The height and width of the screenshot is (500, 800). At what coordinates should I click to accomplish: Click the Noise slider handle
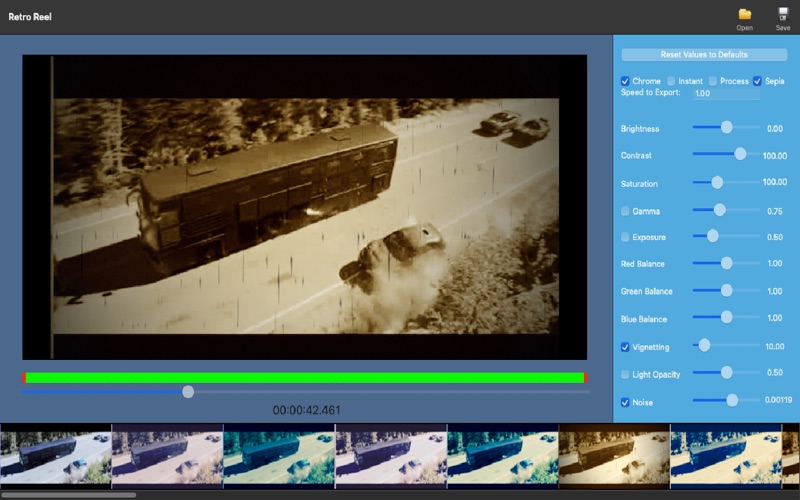732,401
